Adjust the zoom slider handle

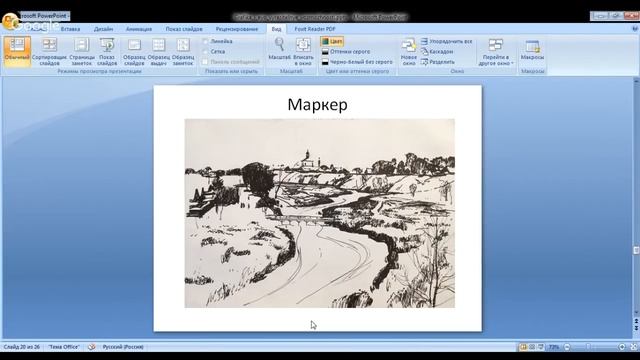point(588,347)
